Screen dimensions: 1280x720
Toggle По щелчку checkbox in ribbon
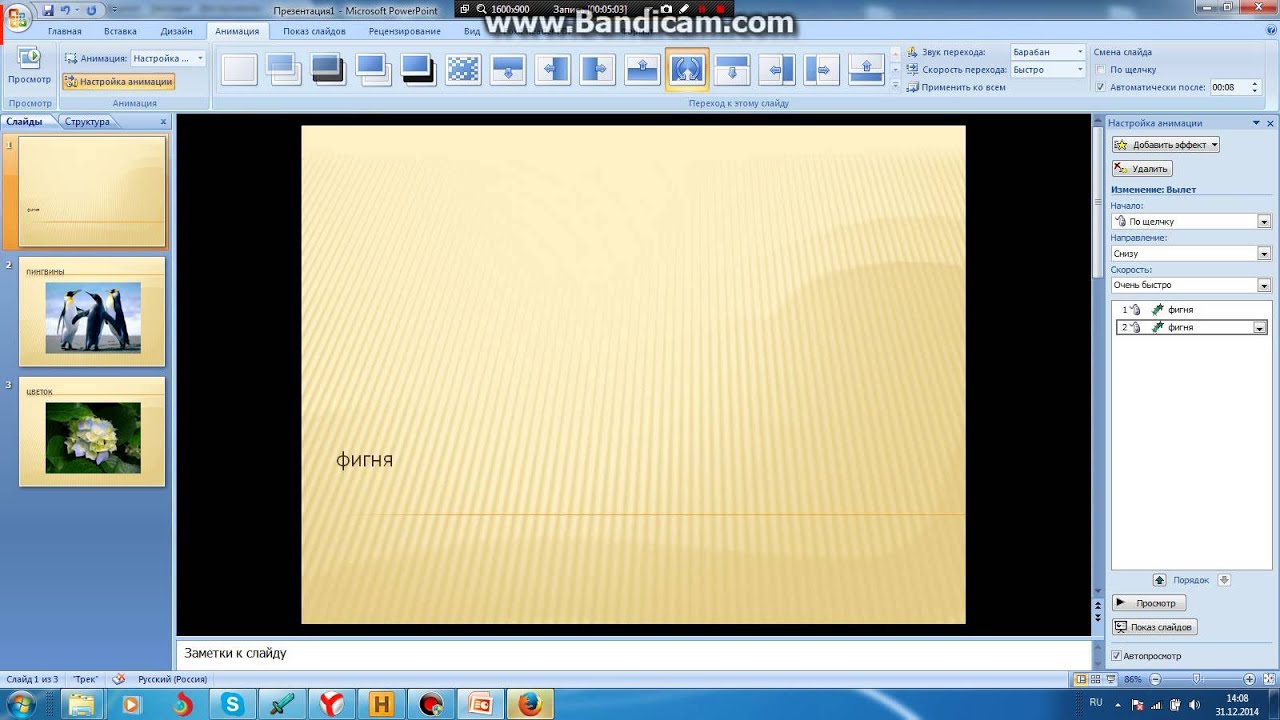1101,70
